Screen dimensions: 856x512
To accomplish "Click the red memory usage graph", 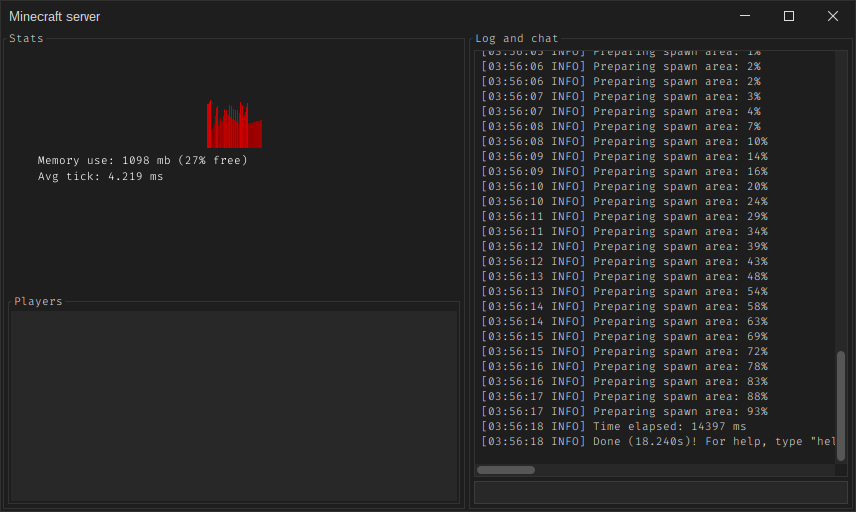I will 234,124.
